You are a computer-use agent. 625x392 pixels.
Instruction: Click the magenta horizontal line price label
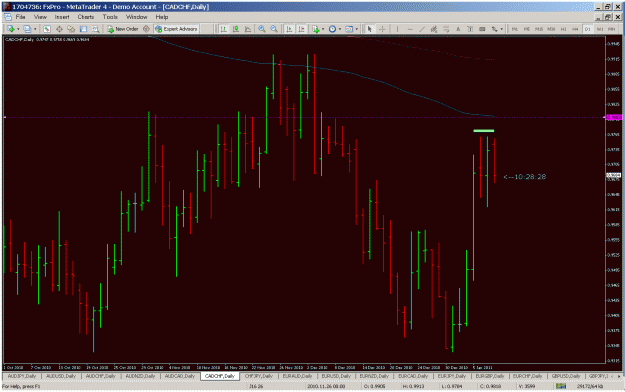click(x=613, y=117)
